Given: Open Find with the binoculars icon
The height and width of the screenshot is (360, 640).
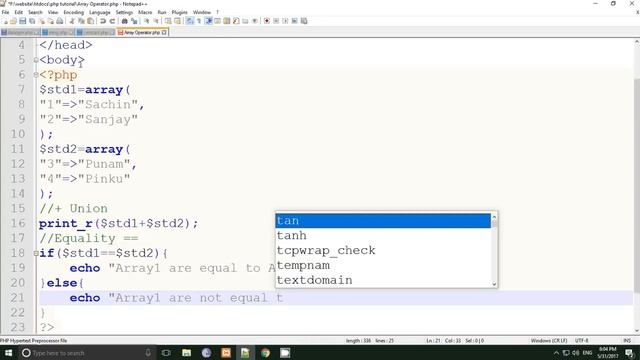Looking at the screenshot, I should tap(124, 21).
